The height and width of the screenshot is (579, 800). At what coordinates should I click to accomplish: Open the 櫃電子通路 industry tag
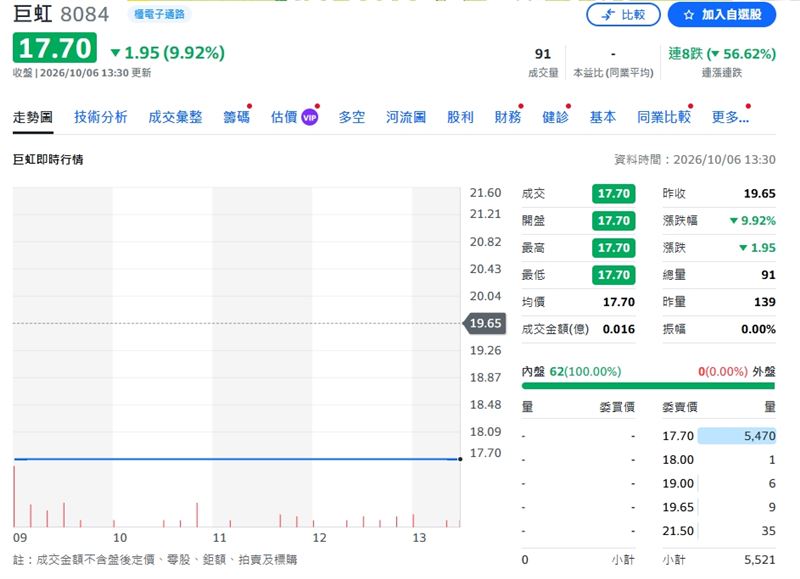[159, 14]
